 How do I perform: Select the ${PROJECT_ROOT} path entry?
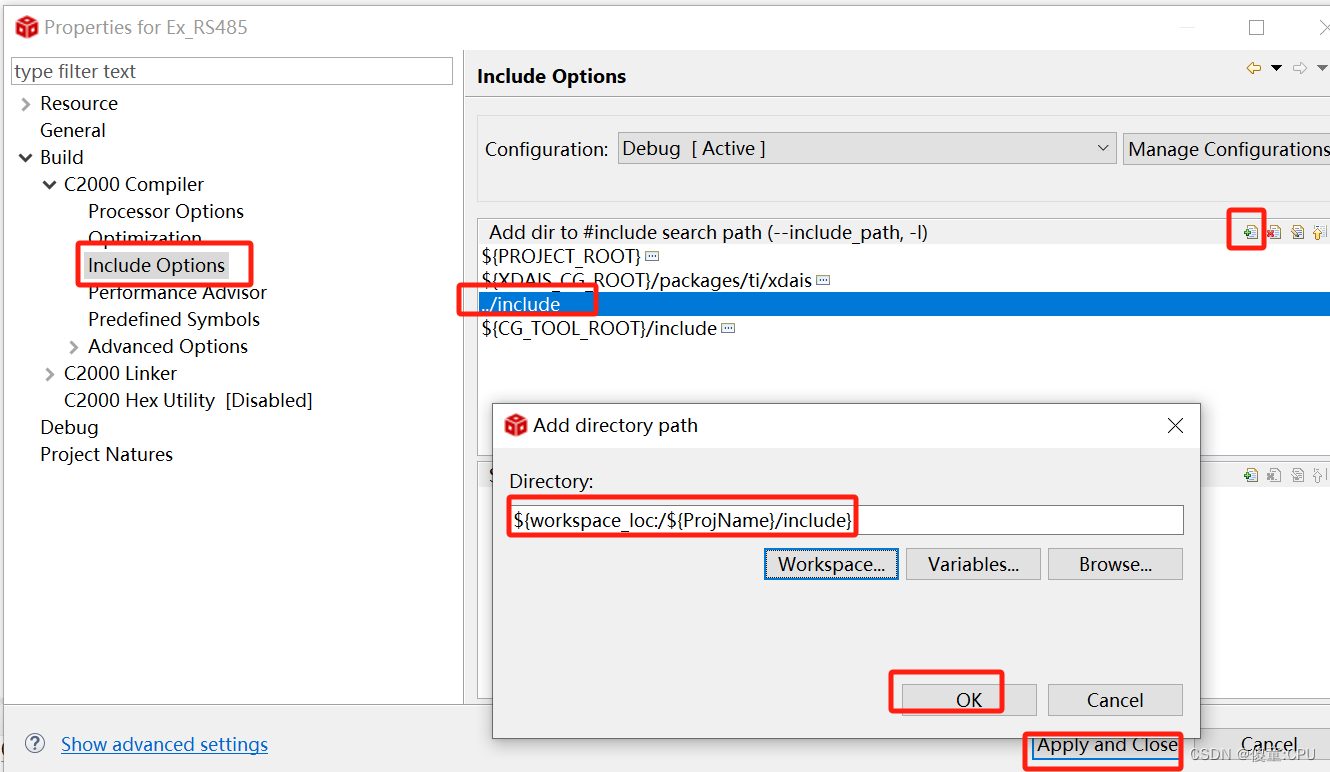point(560,256)
